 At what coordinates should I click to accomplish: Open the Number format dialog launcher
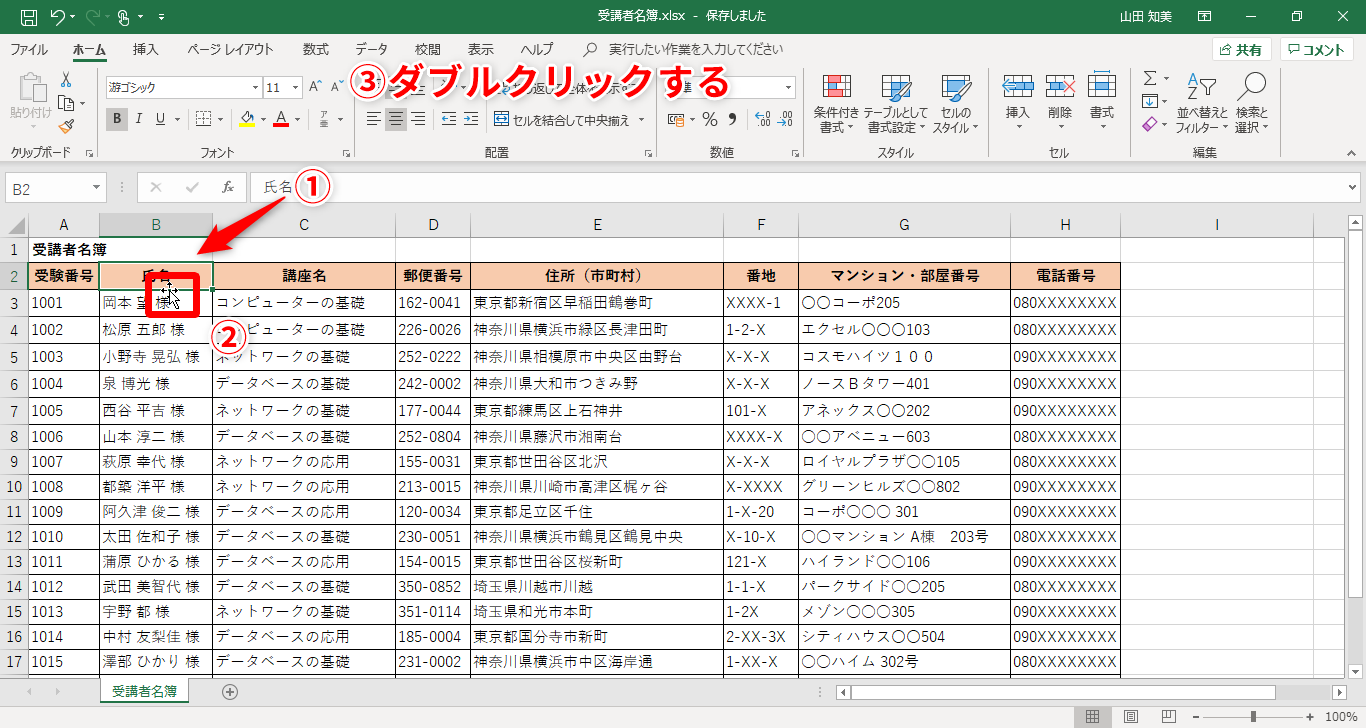pyautogui.click(x=796, y=153)
